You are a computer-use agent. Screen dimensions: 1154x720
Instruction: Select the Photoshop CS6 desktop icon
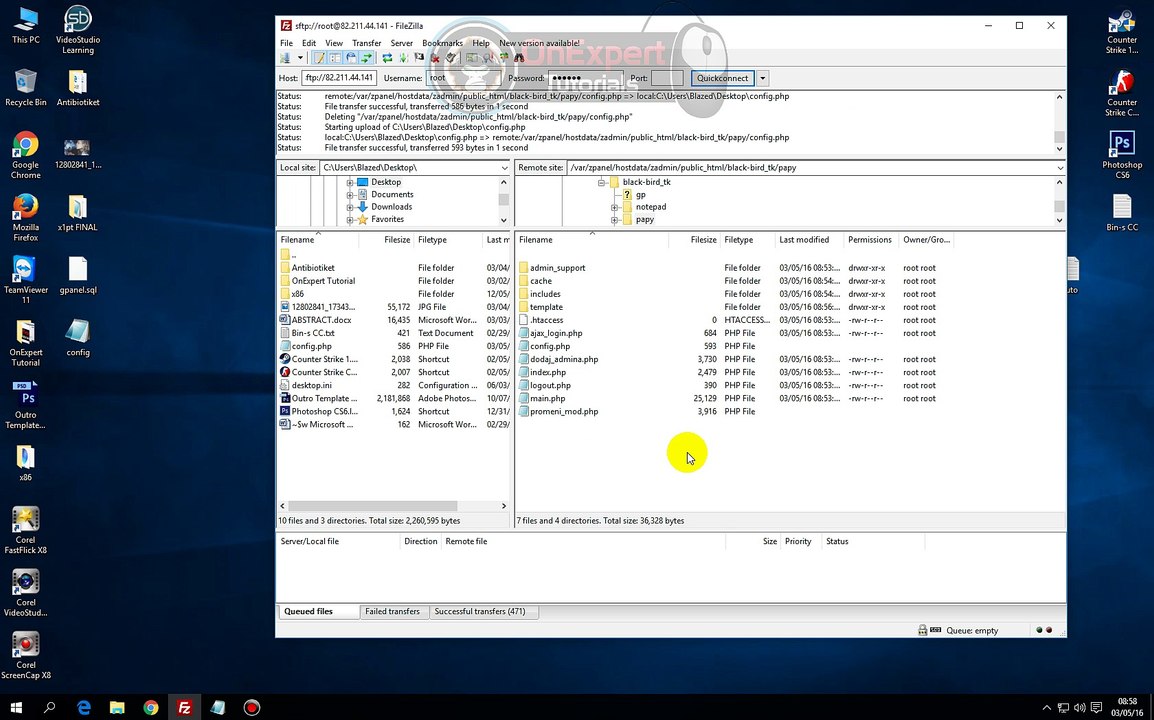[1122, 155]
